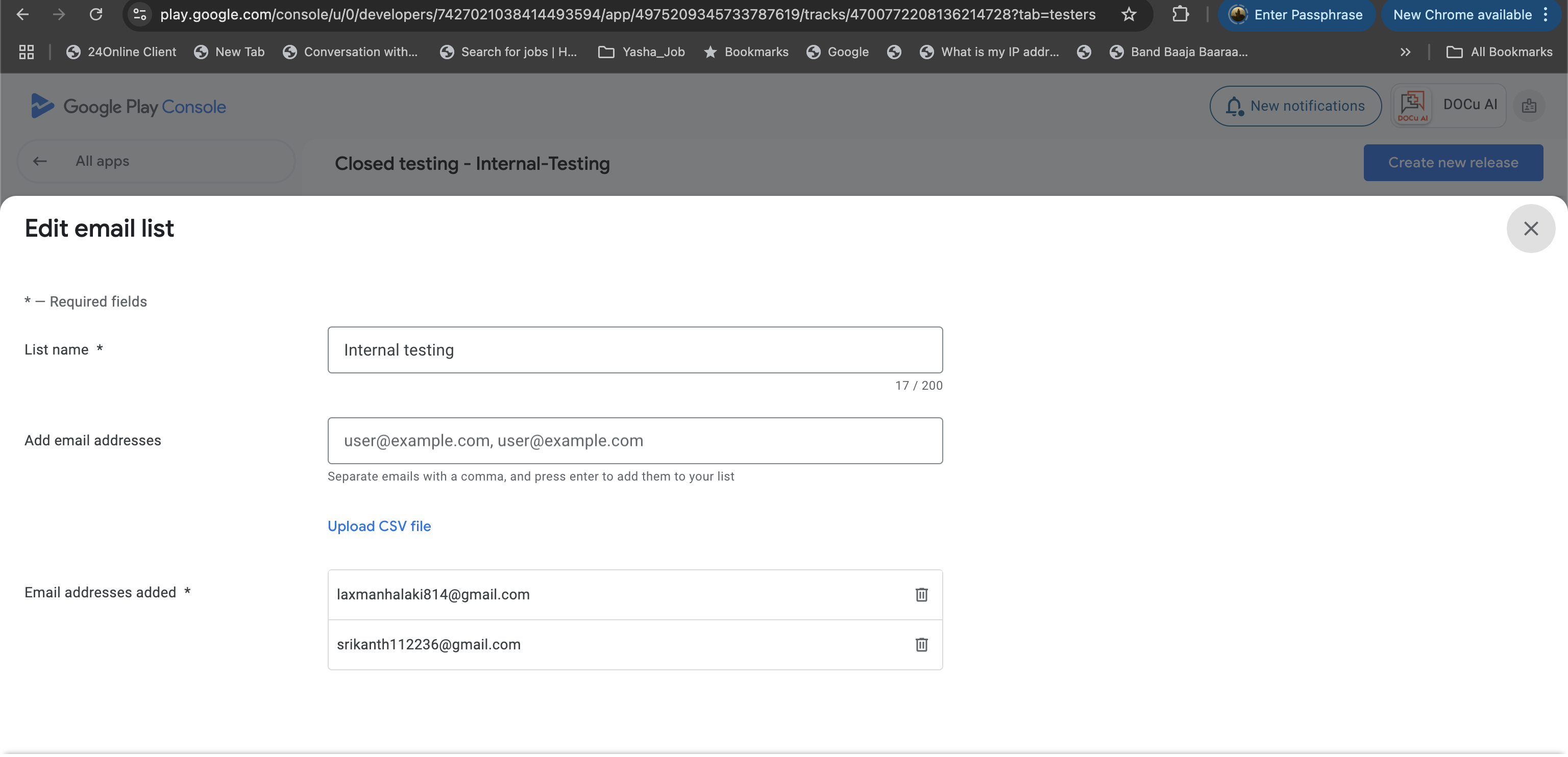This screenshot has height=757, width=1568.
Task: Open the Search for jobs bookmark
Action: click(x=508, y=53)
